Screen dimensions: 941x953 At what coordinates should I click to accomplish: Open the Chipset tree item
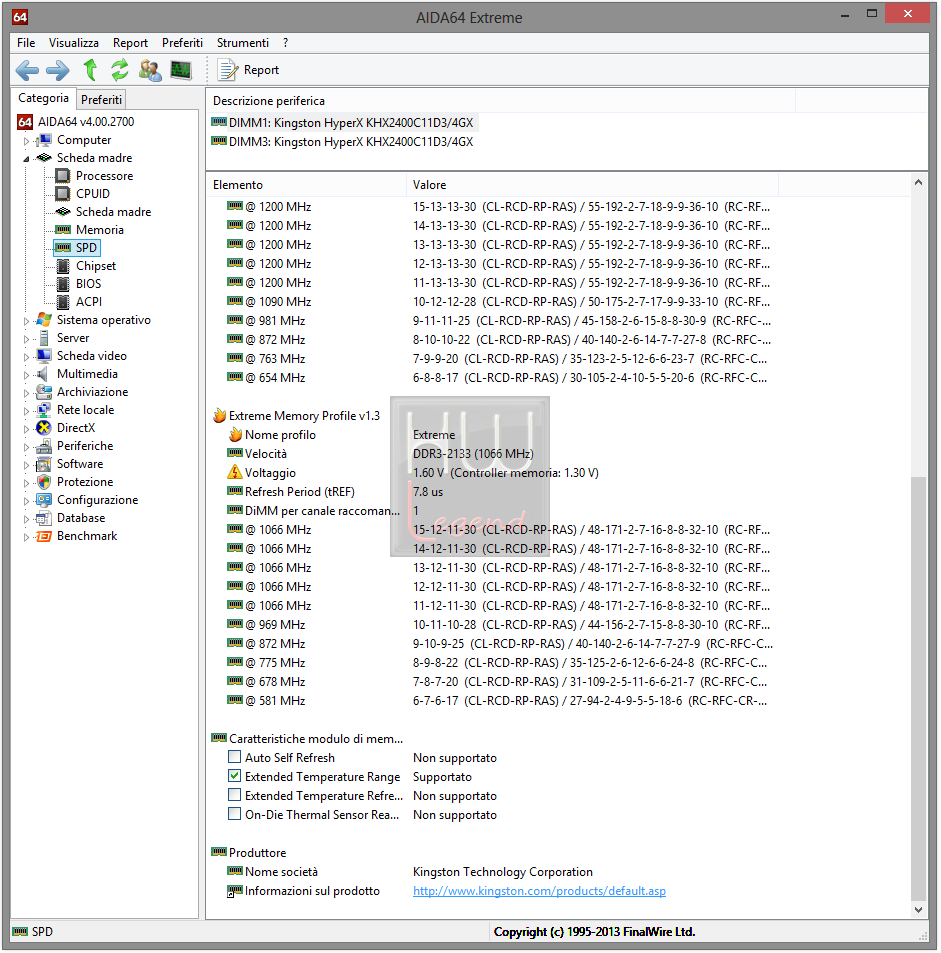(x=96, y=266)
